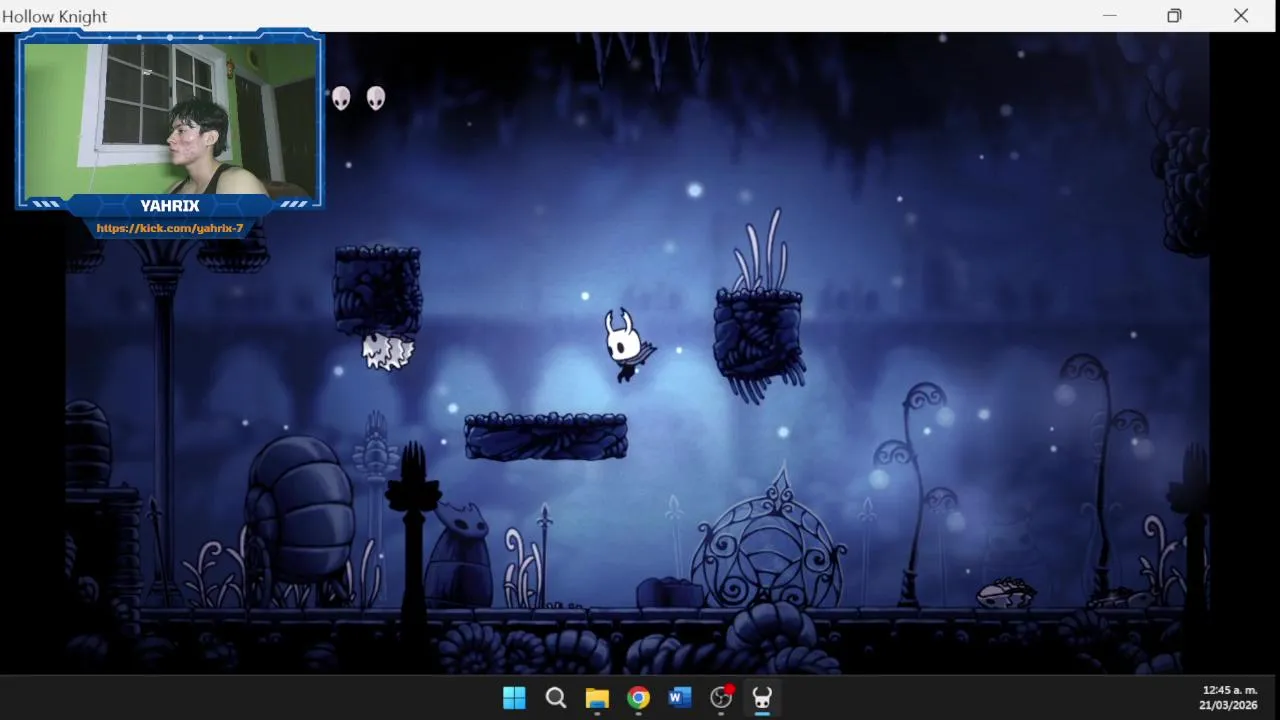Click the first health mask icon
The height and width of the screenshot is (720, 1280).
(x=341, y=98)
